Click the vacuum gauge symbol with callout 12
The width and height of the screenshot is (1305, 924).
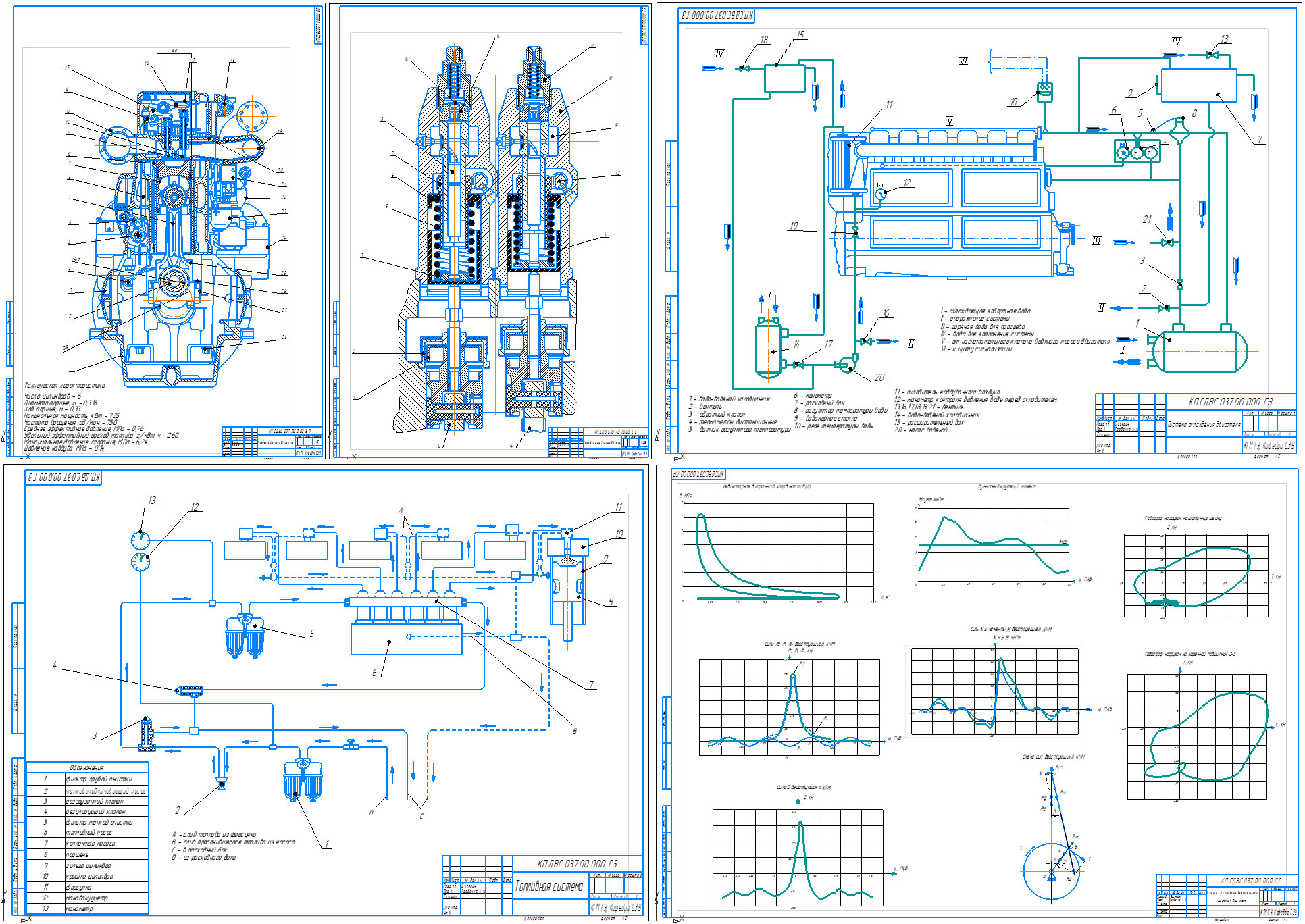140,562
